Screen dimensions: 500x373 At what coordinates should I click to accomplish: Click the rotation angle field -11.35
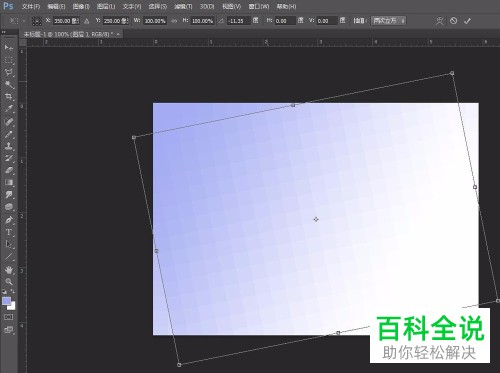[x=239, y=21]
